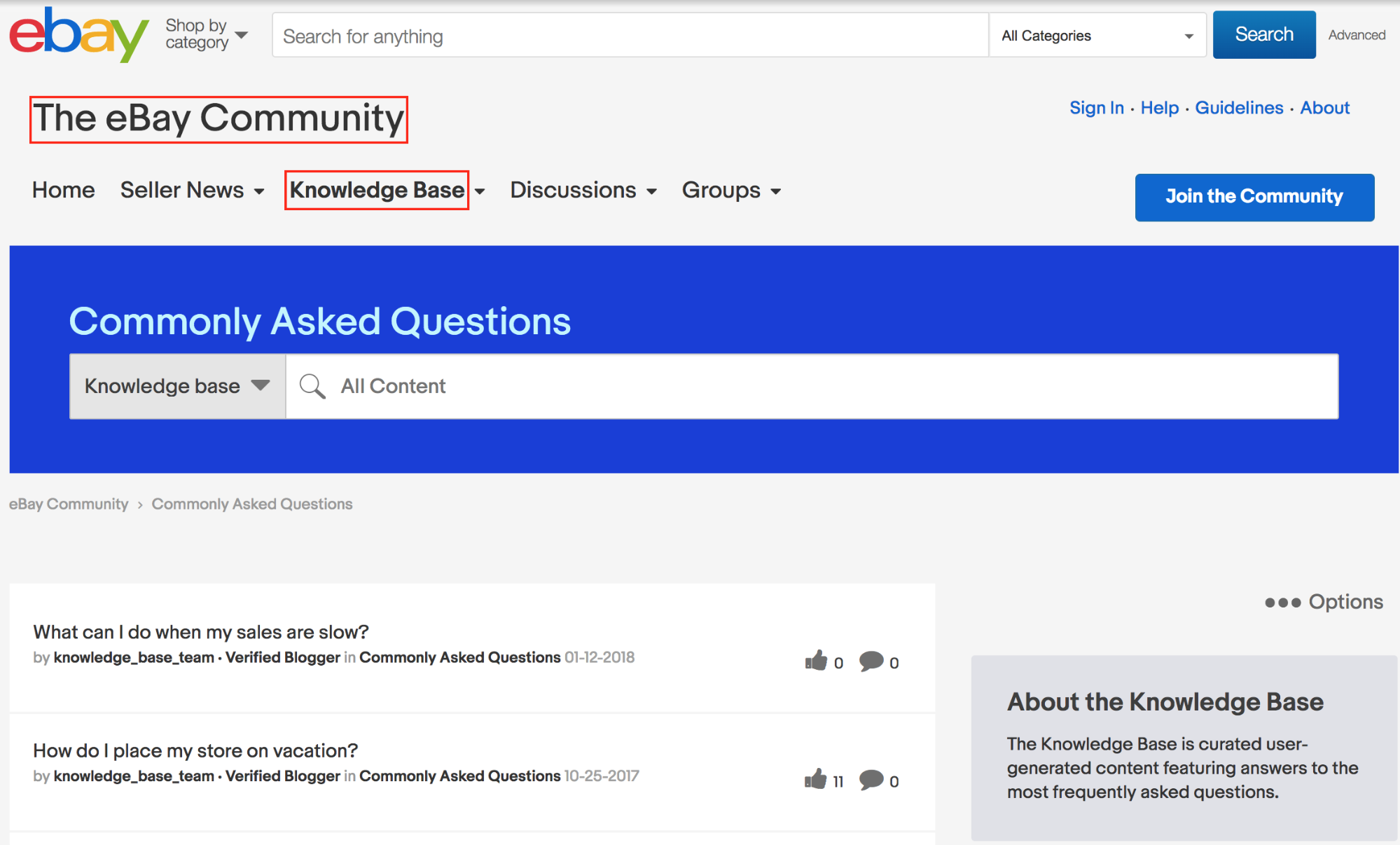This screenshot has width=1400, height=845.
Task: Click the 'About the Knowledge Base' heading
Action: point(1165,702)
